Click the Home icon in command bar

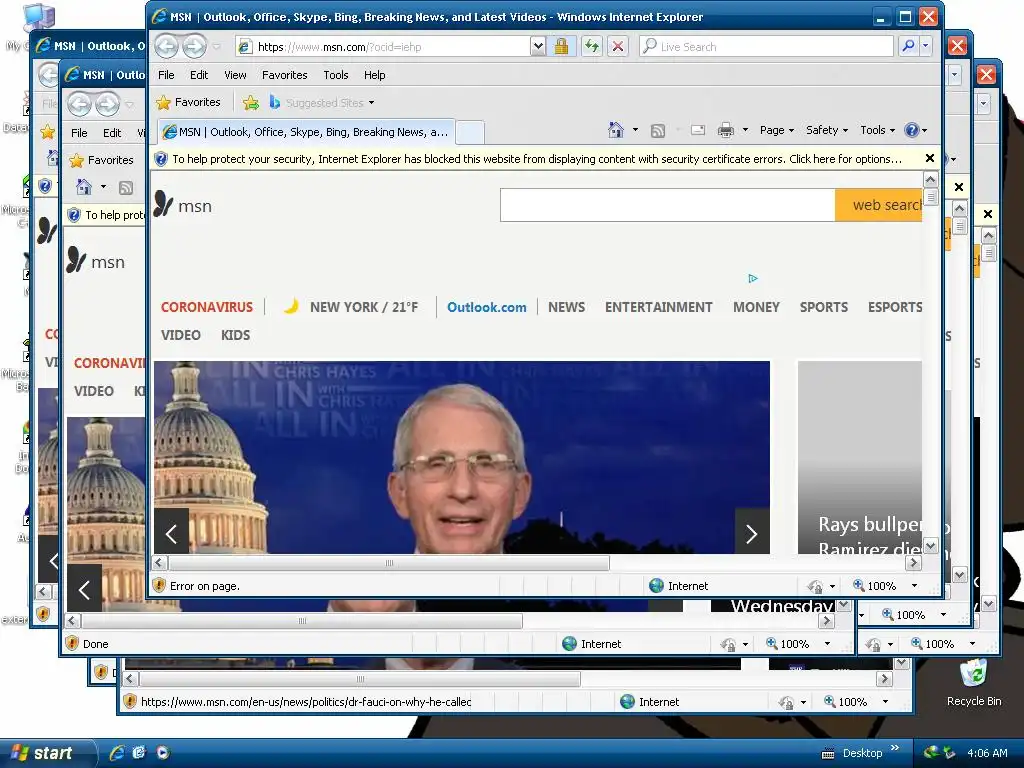(616, 130)
